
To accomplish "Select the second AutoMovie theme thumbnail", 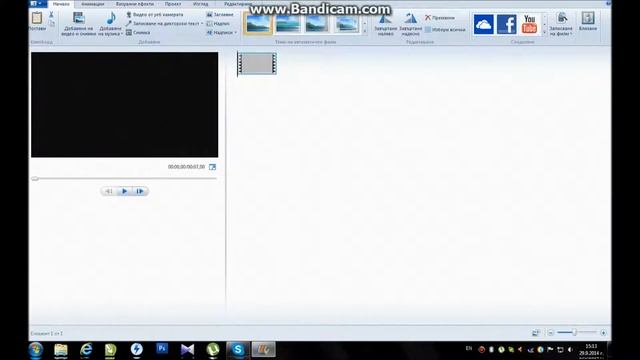I will point(287,23).
